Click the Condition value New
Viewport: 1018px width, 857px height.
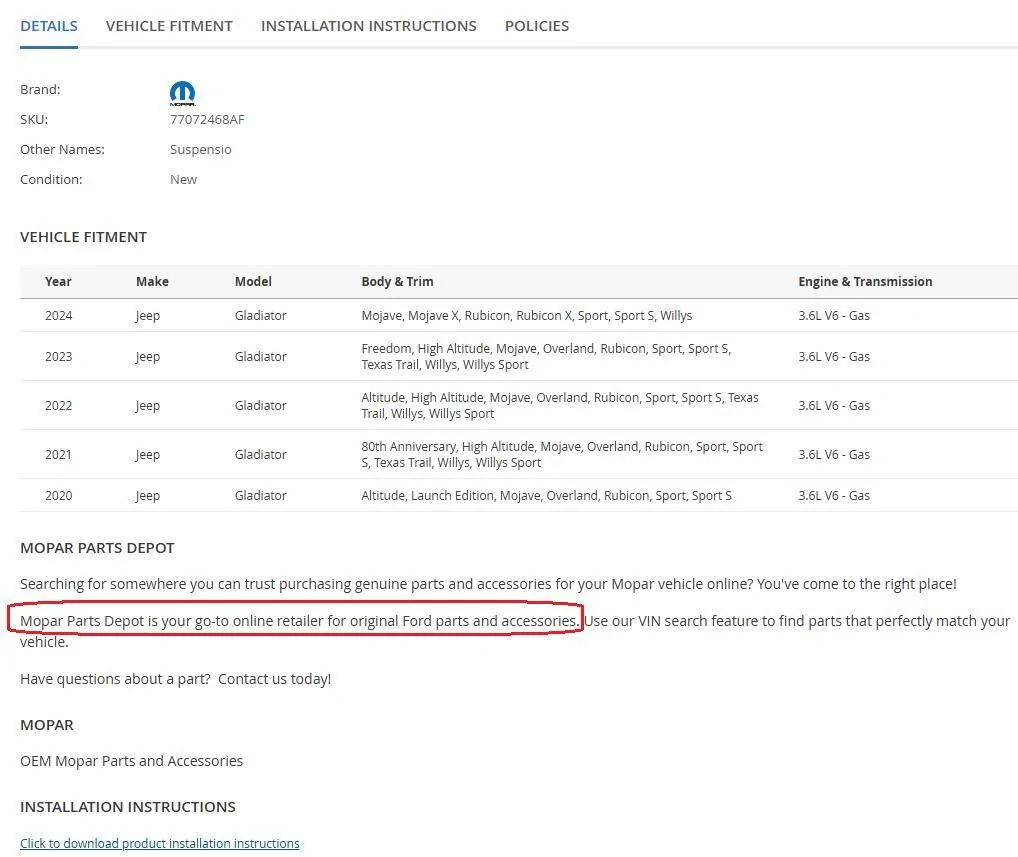coord(183,179)
